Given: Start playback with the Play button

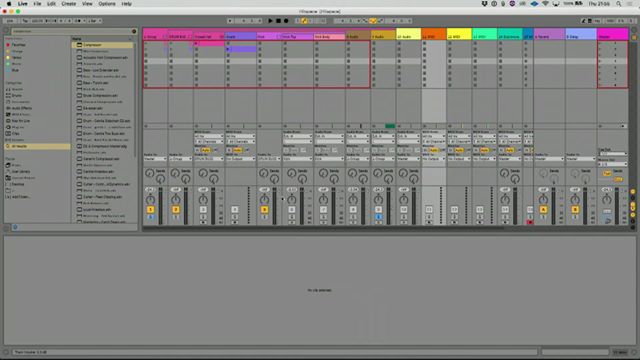Looking at the screenshot, I should [x=270, y=20].
